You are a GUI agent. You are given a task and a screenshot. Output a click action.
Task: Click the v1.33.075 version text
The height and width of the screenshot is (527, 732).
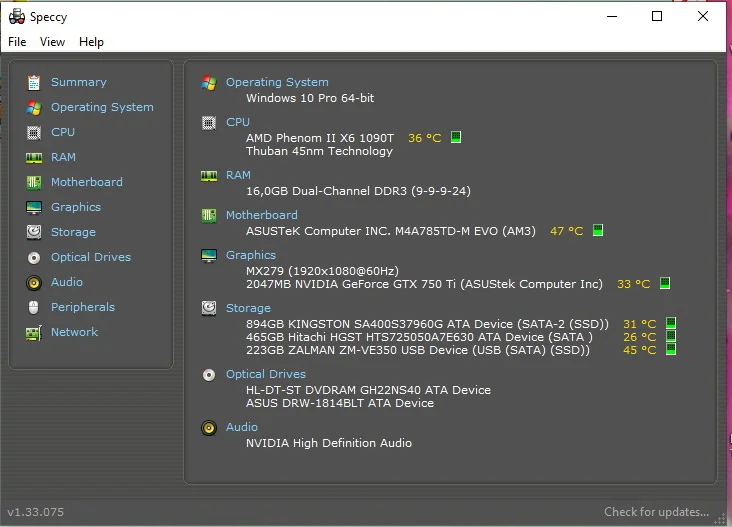tap(35, 512)
